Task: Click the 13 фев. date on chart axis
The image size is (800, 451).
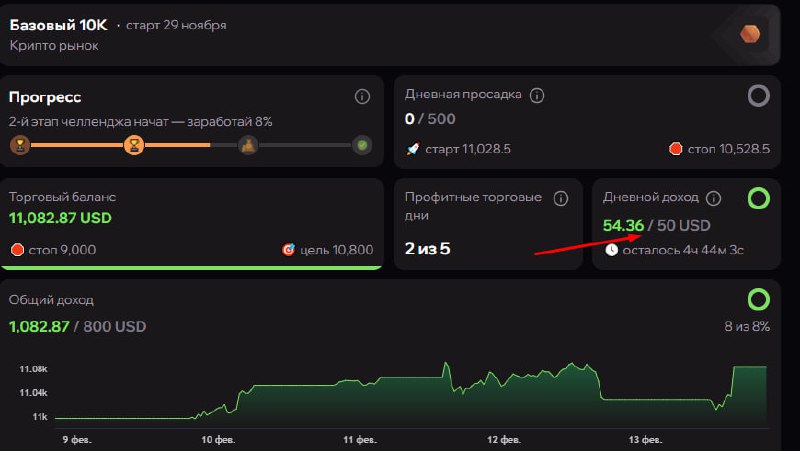Action: (645, 439)
